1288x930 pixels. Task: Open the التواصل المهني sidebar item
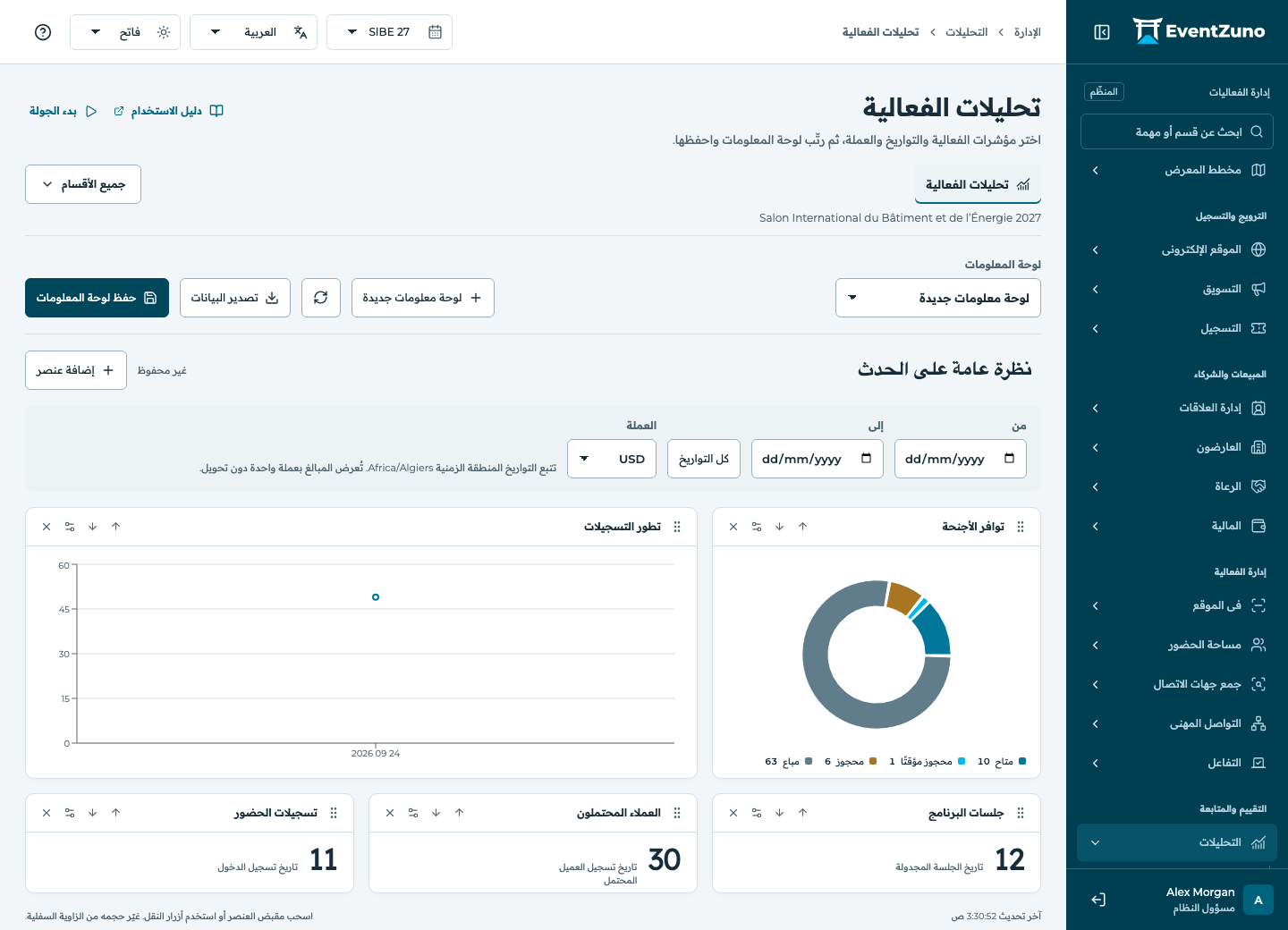click(1177, 723)
